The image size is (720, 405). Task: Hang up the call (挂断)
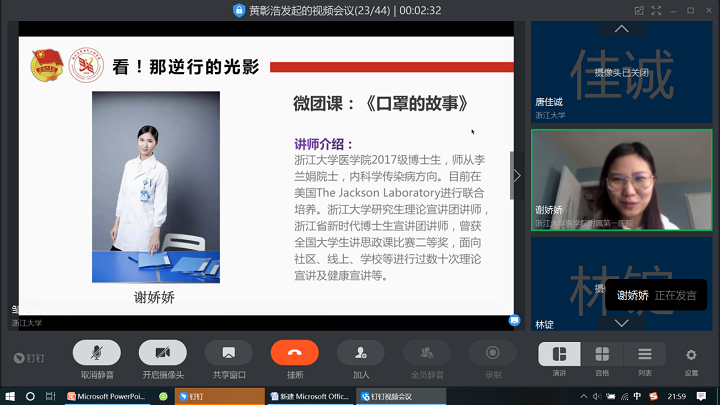(295, 353)
